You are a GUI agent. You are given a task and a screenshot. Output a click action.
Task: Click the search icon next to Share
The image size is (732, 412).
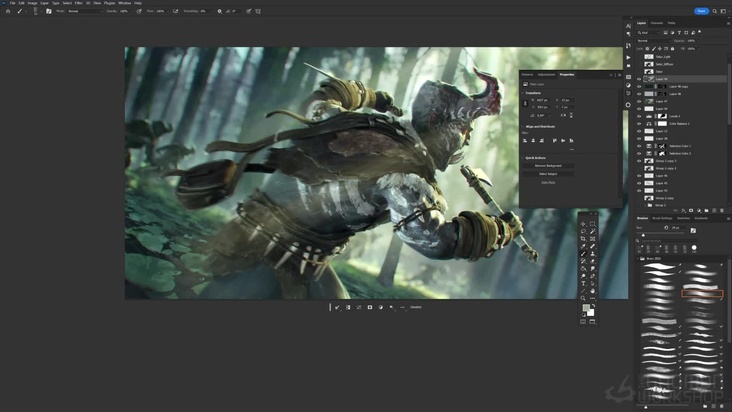[x=715, y=11]
